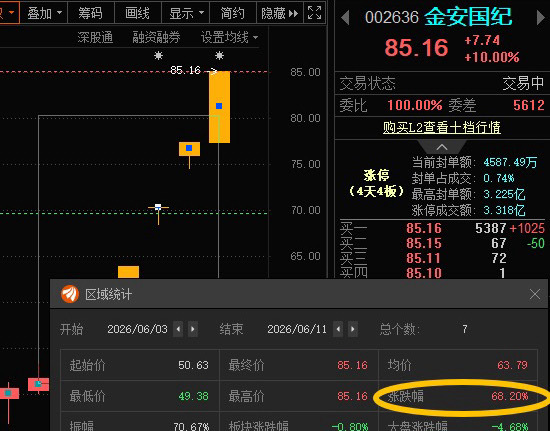
Task: Click stock name 金安国纪
Action: (468, 16)
